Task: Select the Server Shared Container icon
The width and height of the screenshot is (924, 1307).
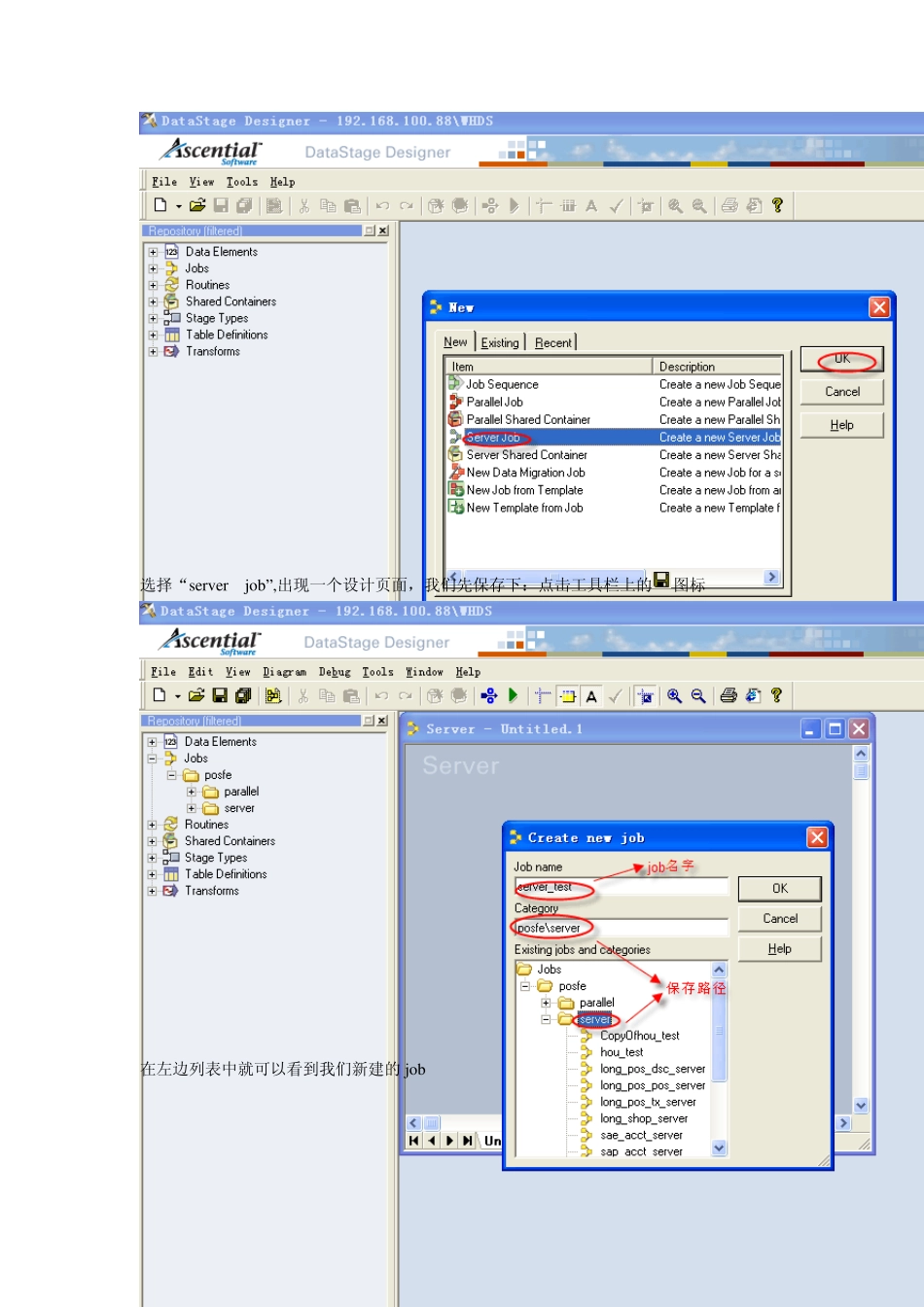Action: 455,455
